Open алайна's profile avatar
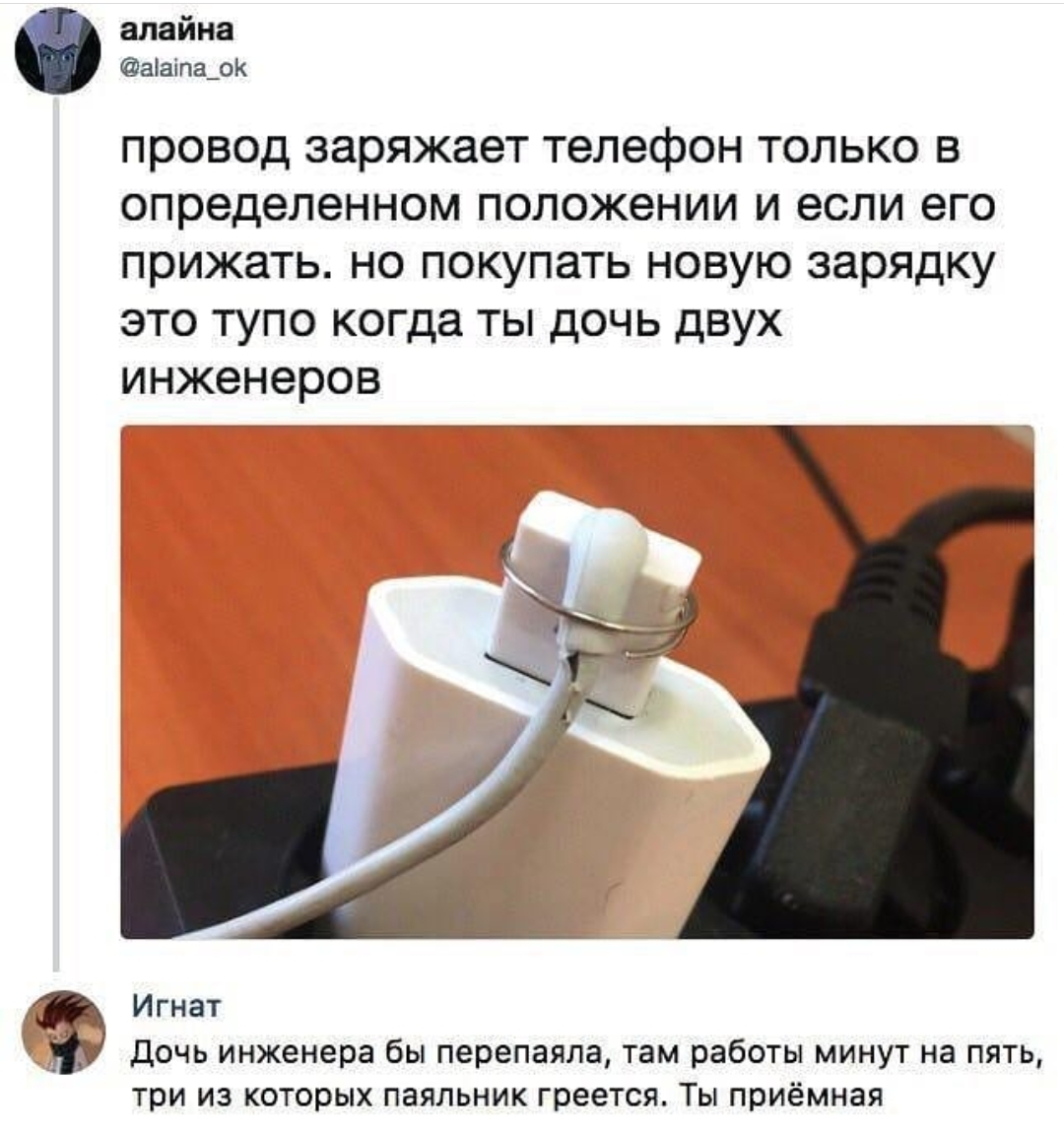Viewport: 1064px width, 1135px height. (58, 51)
